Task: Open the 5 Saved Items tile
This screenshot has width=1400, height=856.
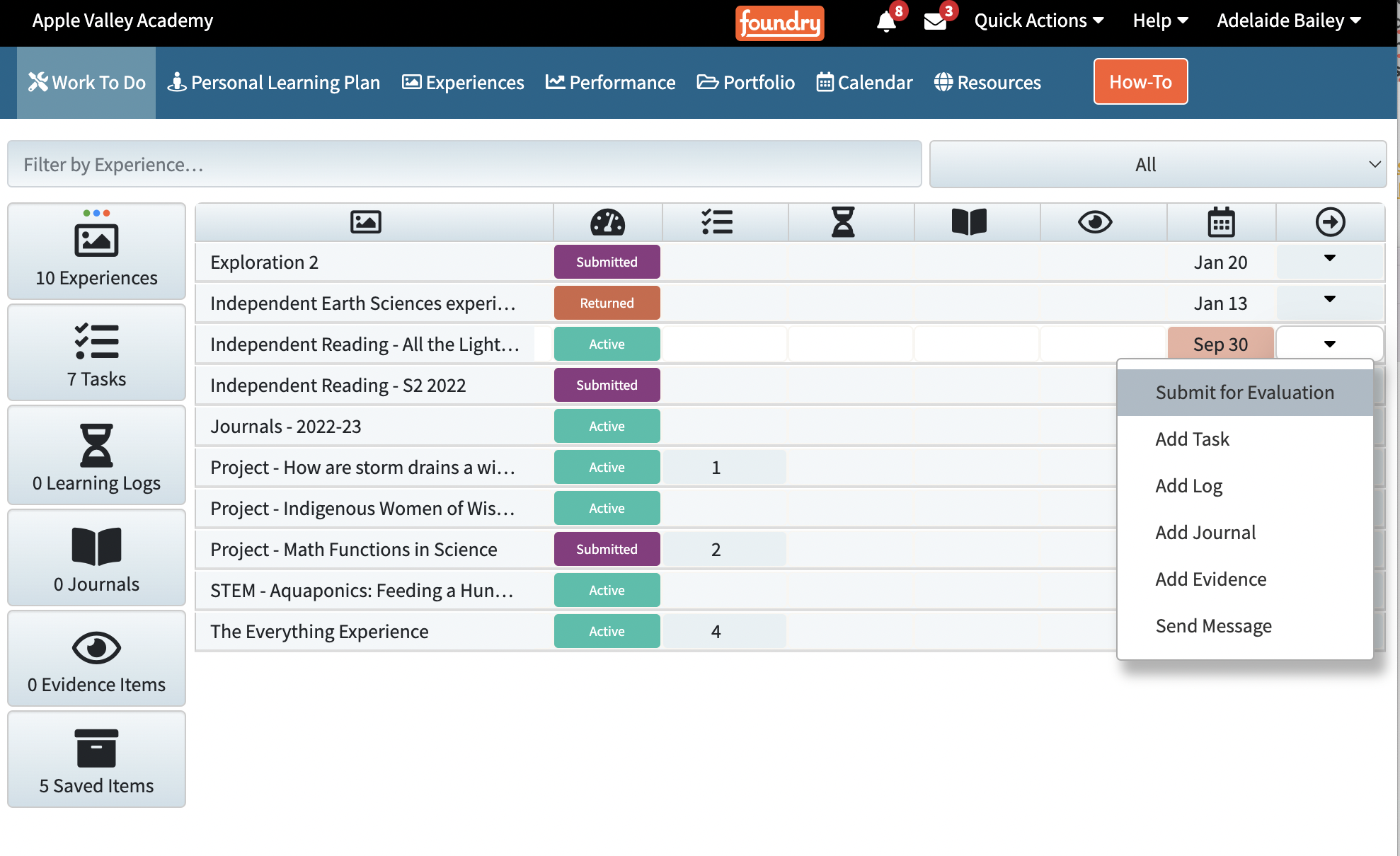Action: click(x=97, y=759)
